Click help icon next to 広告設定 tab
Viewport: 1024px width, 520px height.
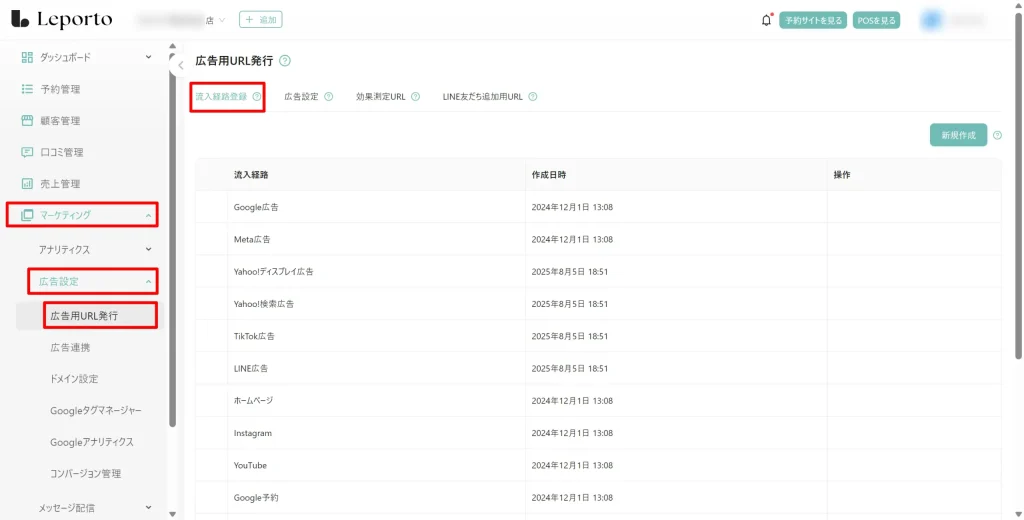click(x=328, y=97)
